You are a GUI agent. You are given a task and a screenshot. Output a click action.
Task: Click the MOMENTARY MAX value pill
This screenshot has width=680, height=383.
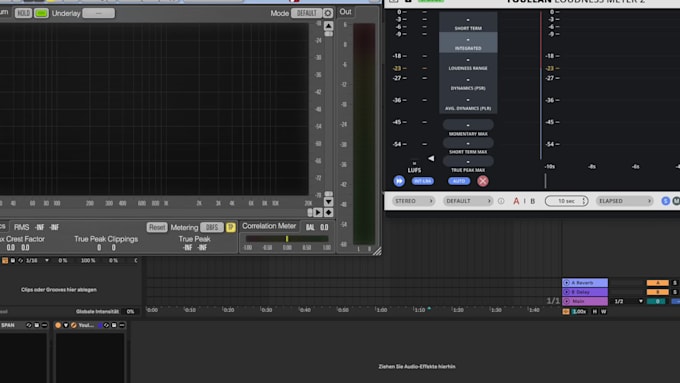pos(468,125)
